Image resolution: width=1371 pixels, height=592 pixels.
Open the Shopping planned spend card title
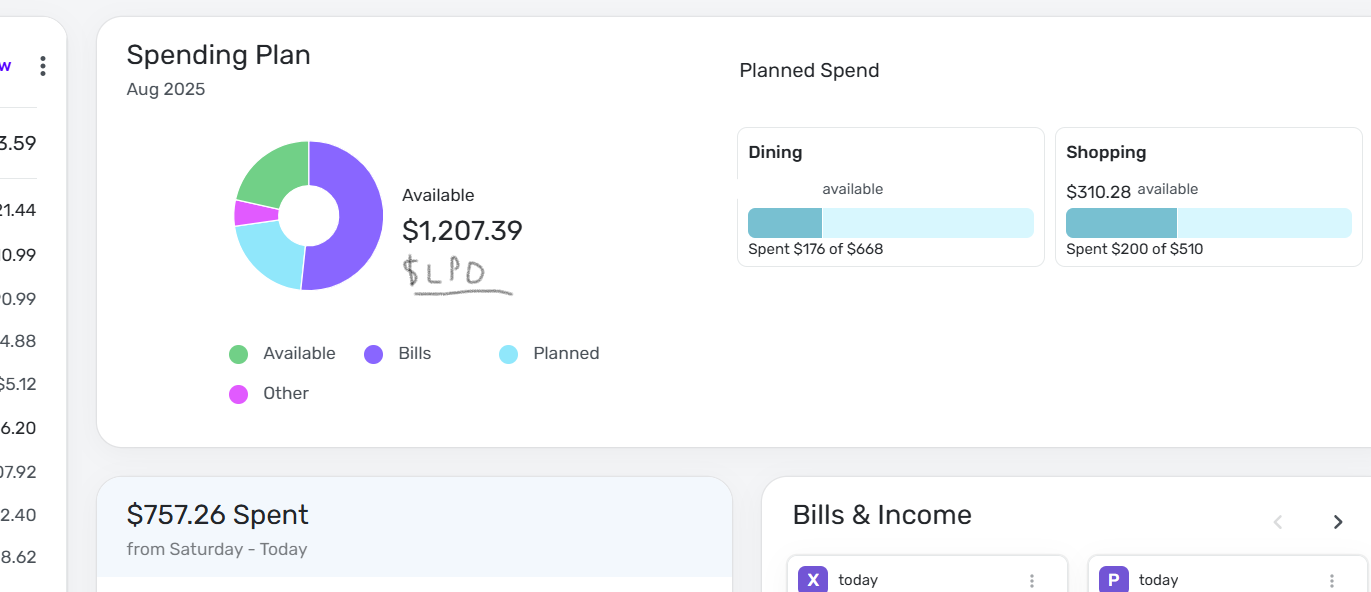click(x=1106, y=153)
